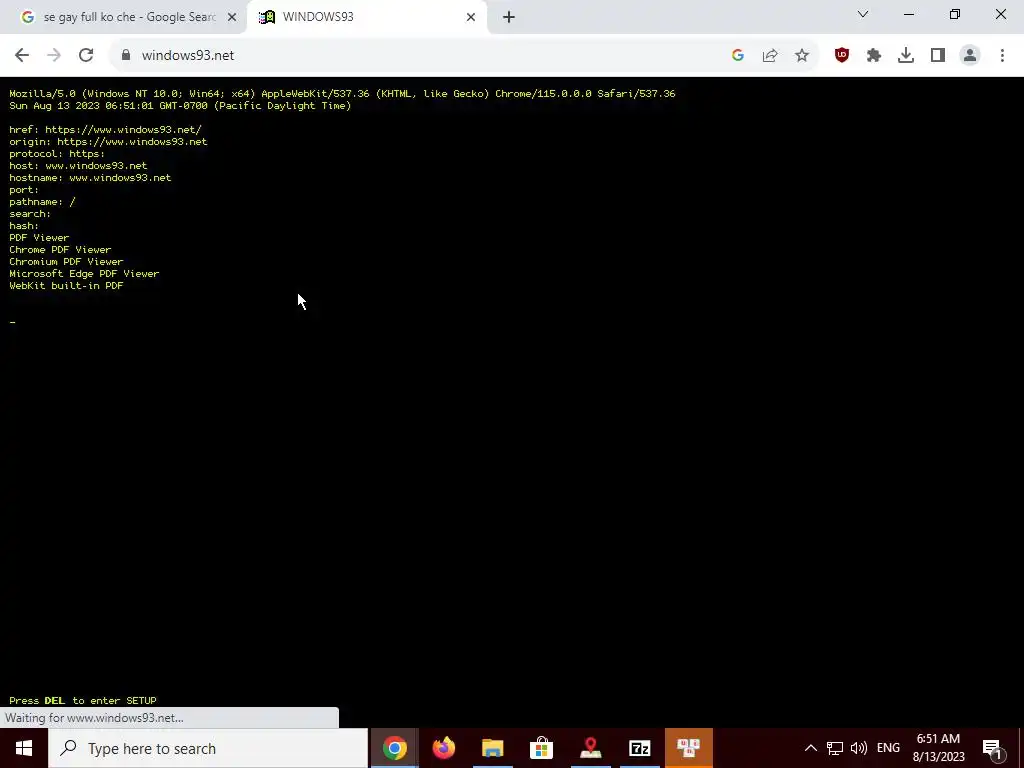Click the 'WebKit built-in PDF' text
This screenshot has height=768, width=1024.
tap(66, 285)
